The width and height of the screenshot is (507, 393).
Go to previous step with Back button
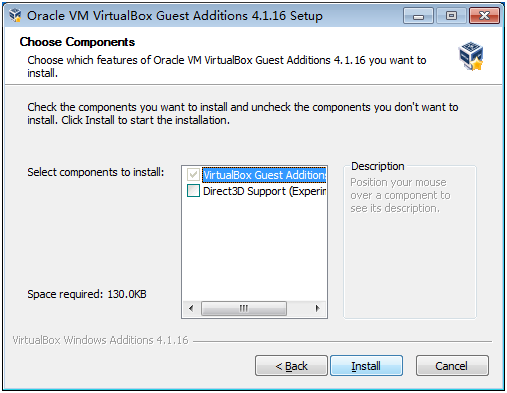(x=291, y=366)
